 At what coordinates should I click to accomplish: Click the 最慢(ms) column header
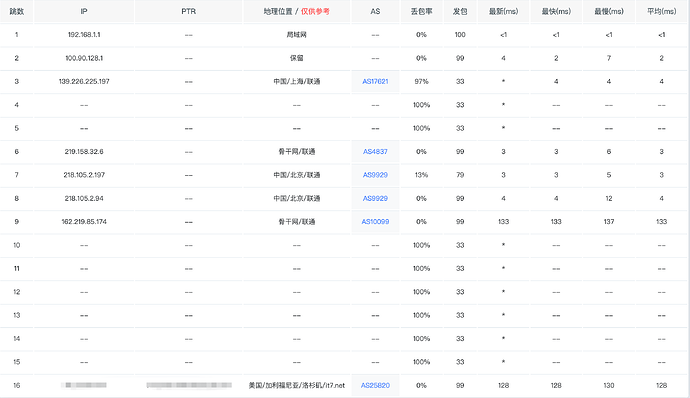click(x=609, y=11)
